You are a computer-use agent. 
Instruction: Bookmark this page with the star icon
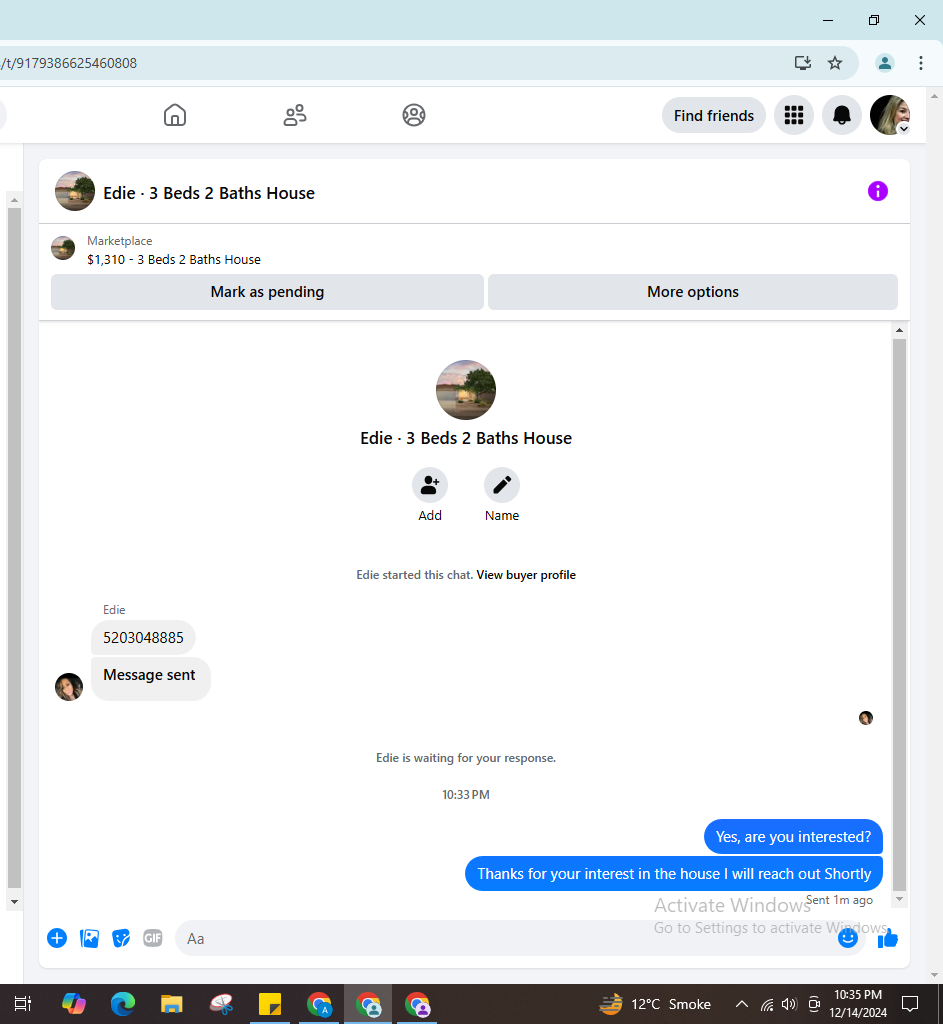coord(835,63)
